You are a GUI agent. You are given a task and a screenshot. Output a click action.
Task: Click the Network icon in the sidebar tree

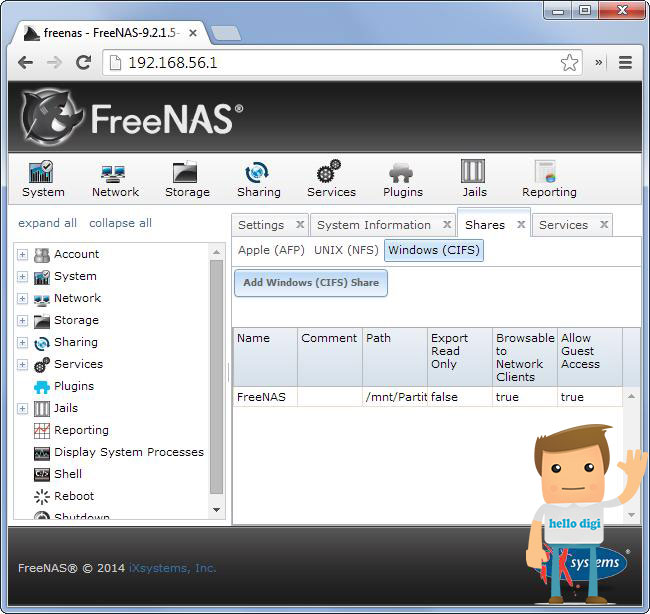(41, 299)
